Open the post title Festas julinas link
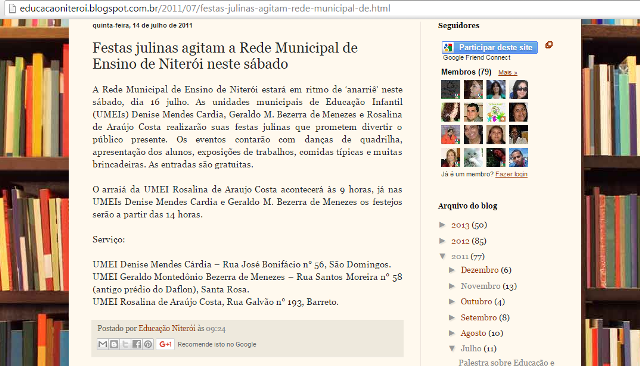The width and height of the screenshot is (640, 366). coord(225,56)
